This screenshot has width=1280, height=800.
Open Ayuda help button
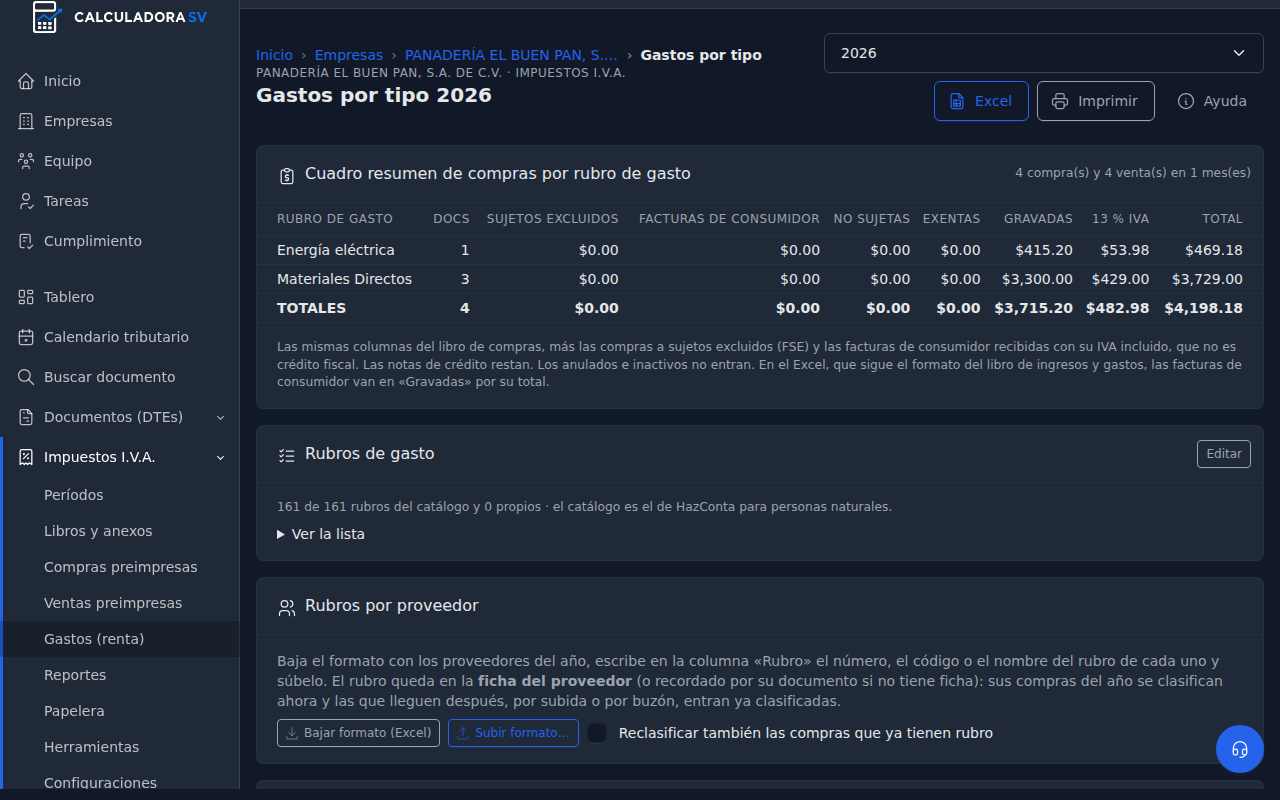coord(1213,101)
